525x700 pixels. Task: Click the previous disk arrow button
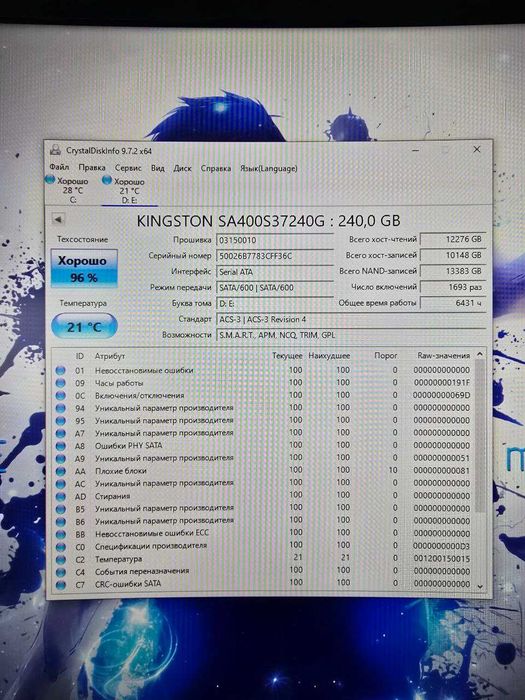[x=58, y=219]
